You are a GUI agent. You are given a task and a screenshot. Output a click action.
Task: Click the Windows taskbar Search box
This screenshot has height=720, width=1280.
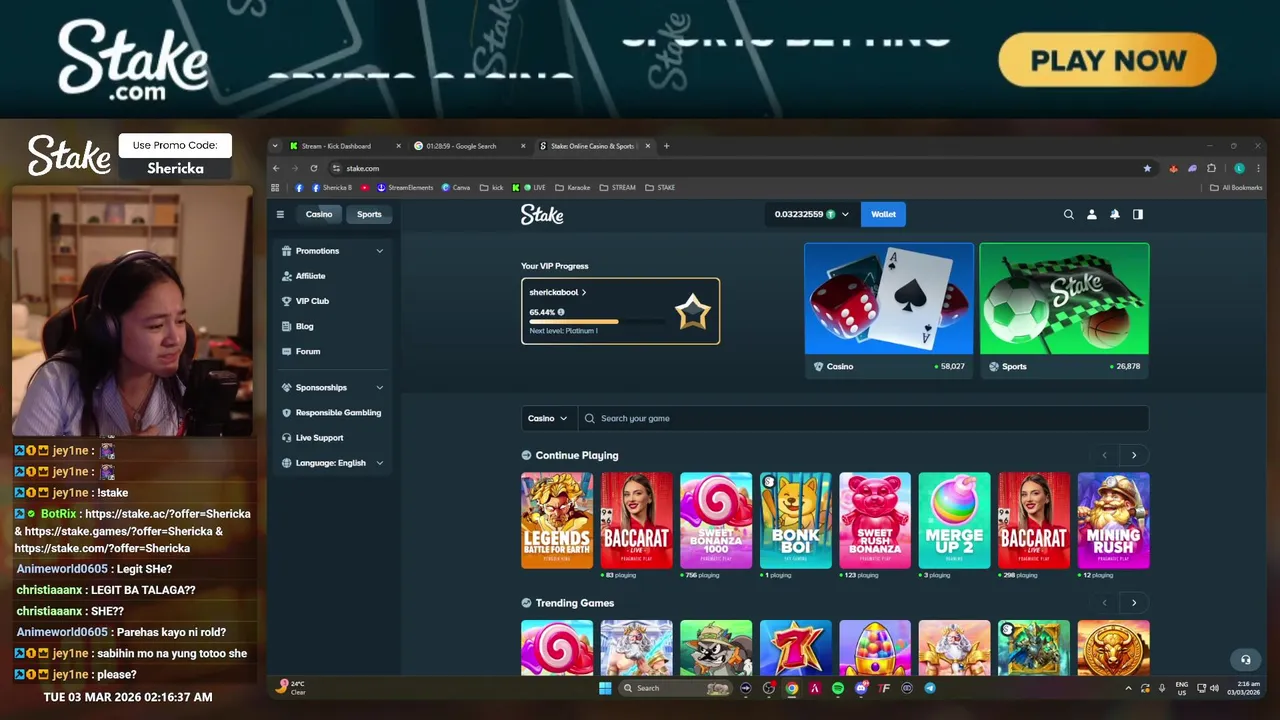pos(676,688)
